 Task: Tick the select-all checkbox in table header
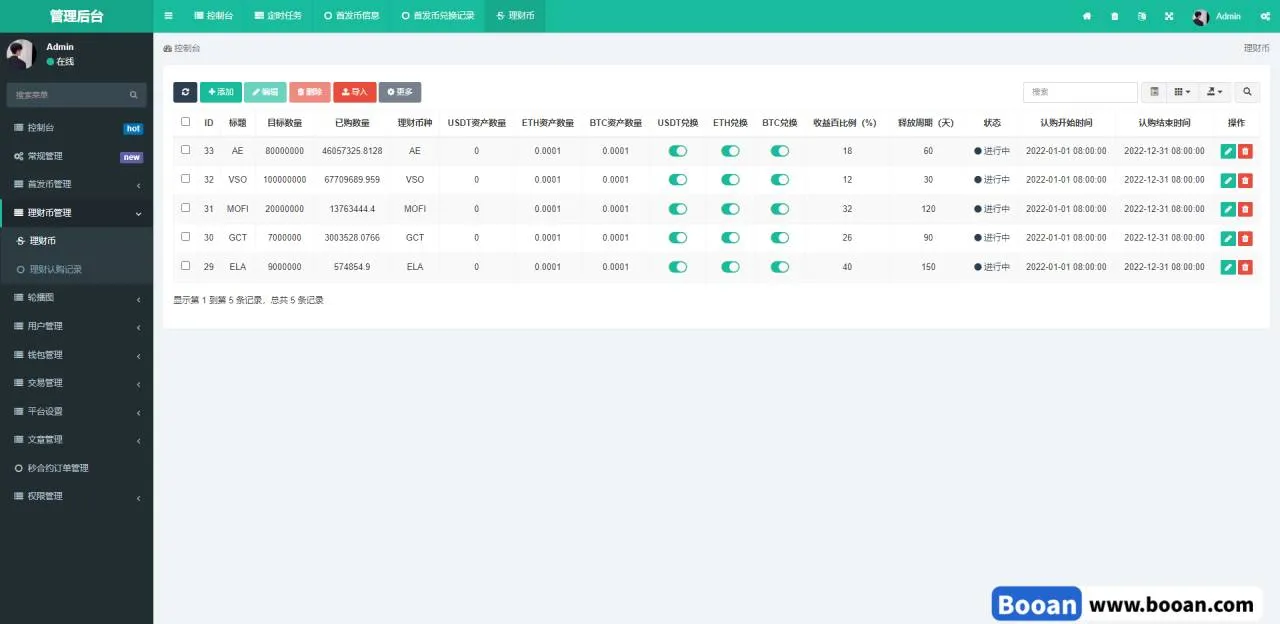[x=185, y=122]
